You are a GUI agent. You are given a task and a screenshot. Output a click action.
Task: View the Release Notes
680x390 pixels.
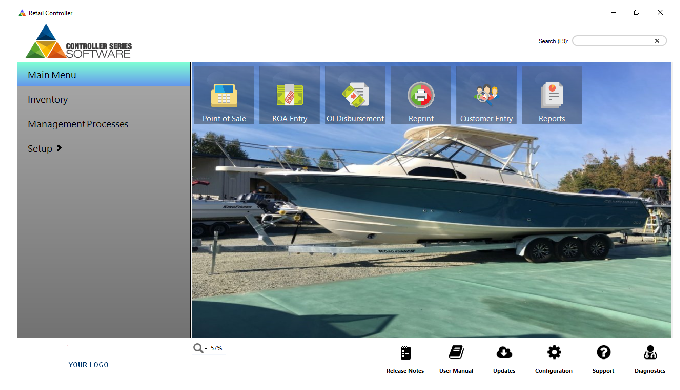pos(405,359)
